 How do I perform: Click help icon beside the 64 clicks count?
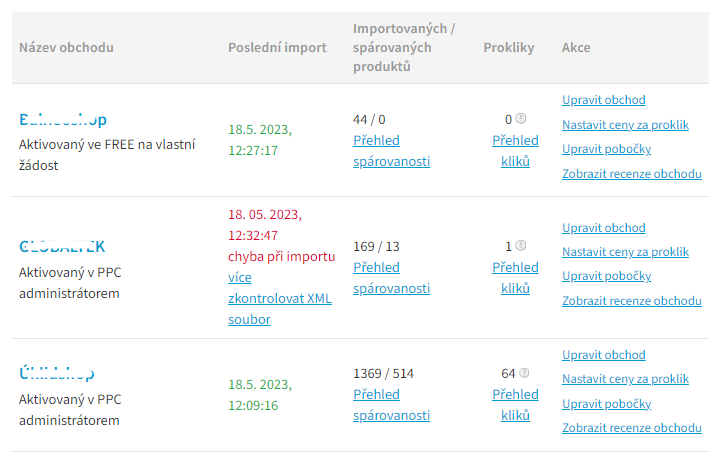tap(525, 374)
